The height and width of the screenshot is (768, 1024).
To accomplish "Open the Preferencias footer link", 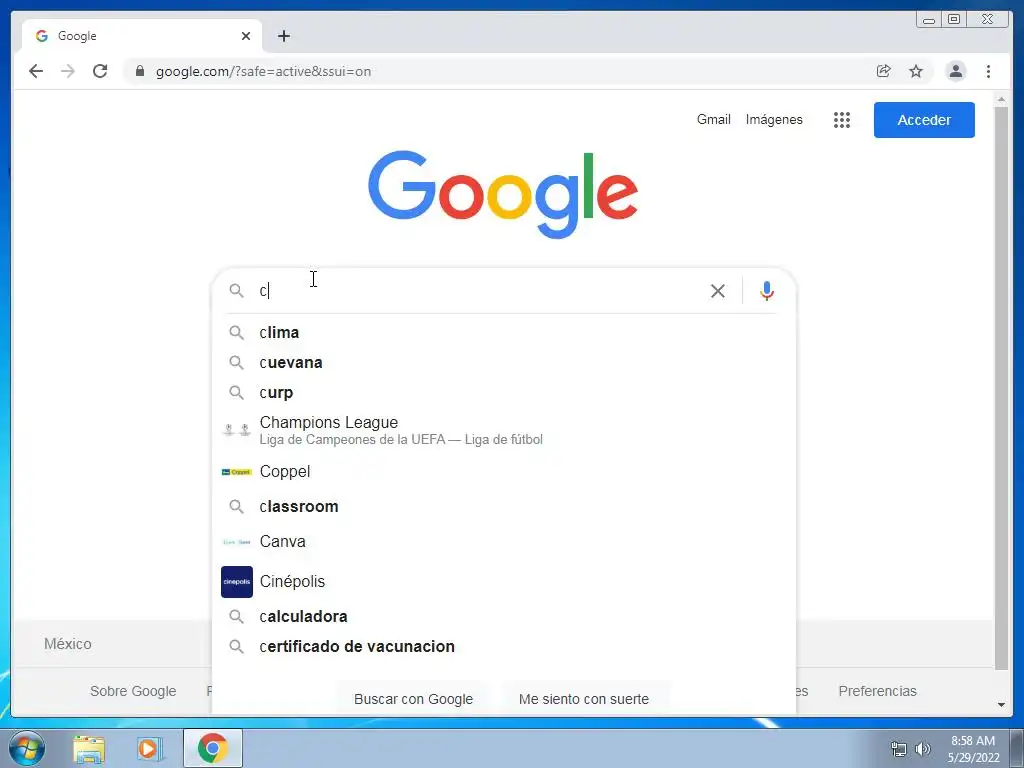I will pos(877,691).
